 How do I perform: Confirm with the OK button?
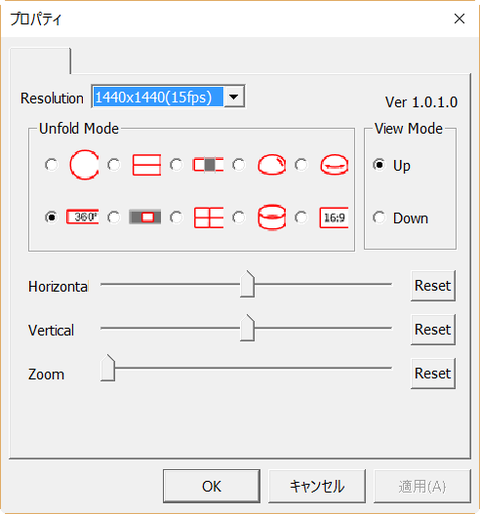212,486
